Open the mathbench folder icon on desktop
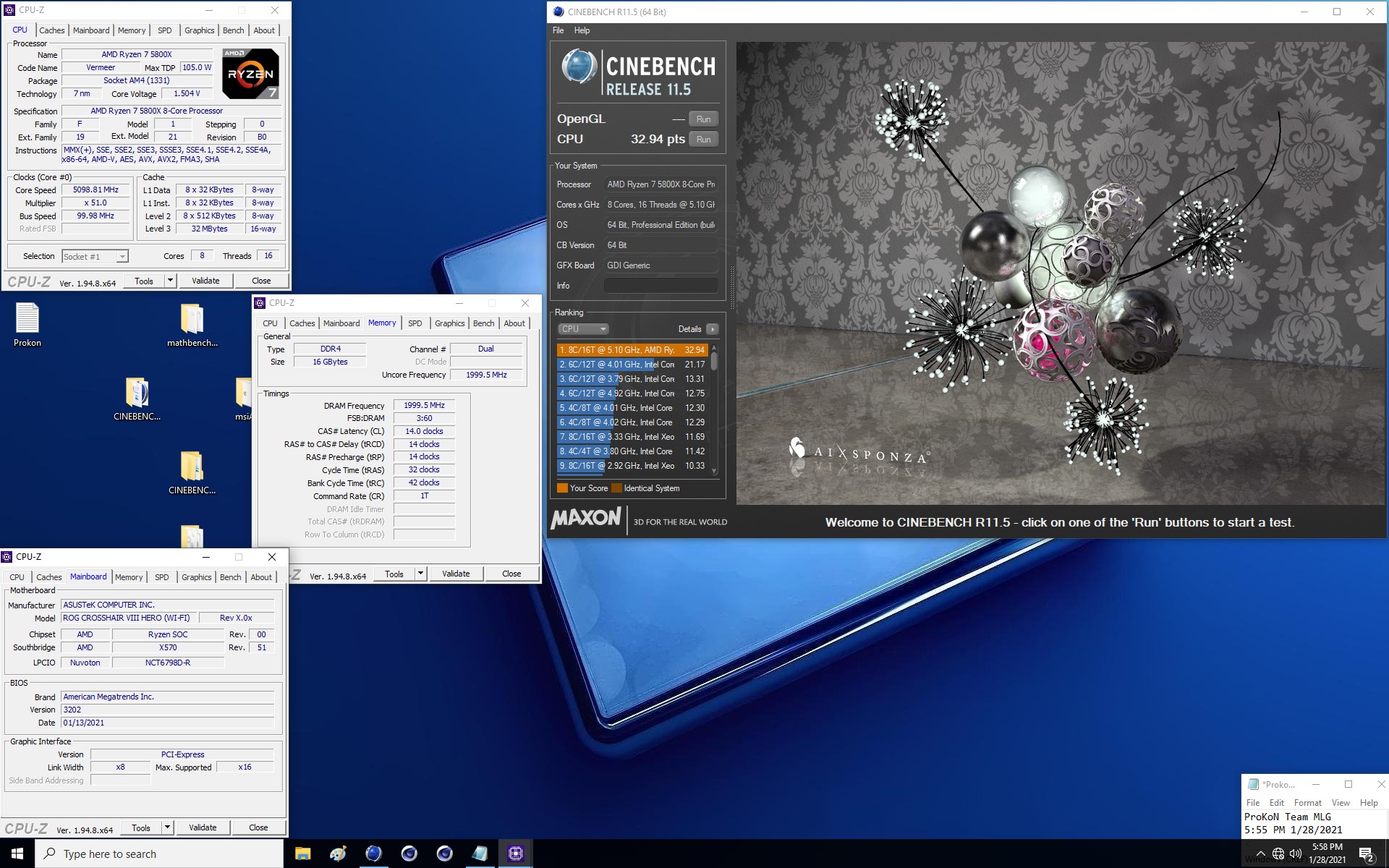The height and width of the screenshot is (868, 1389). pos(192,324)
